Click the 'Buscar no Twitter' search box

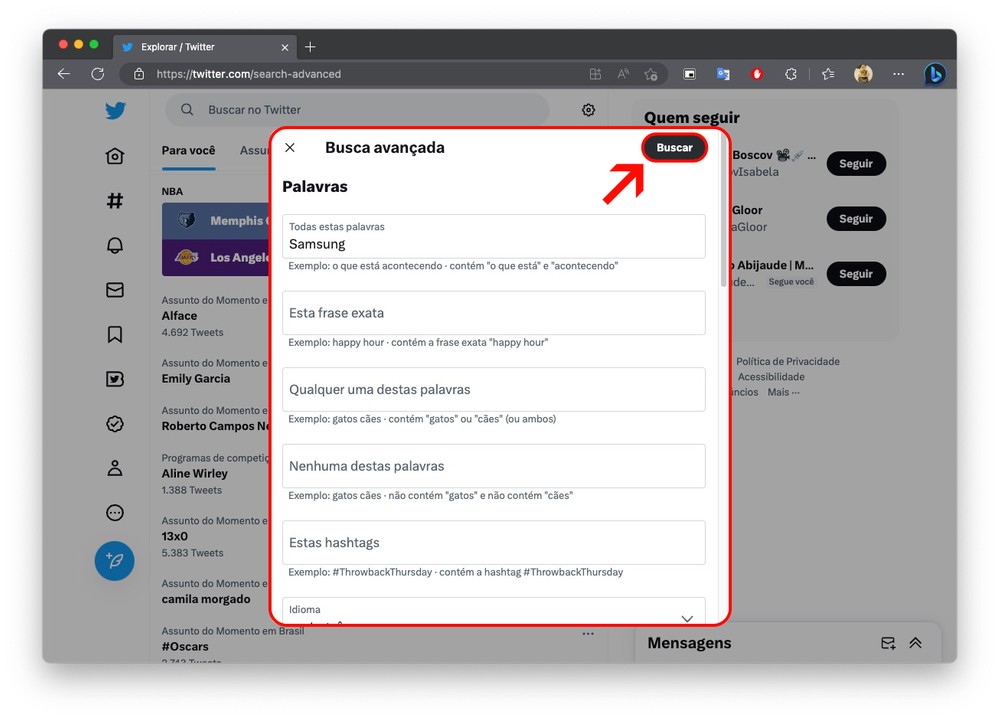tap(357, 110)
